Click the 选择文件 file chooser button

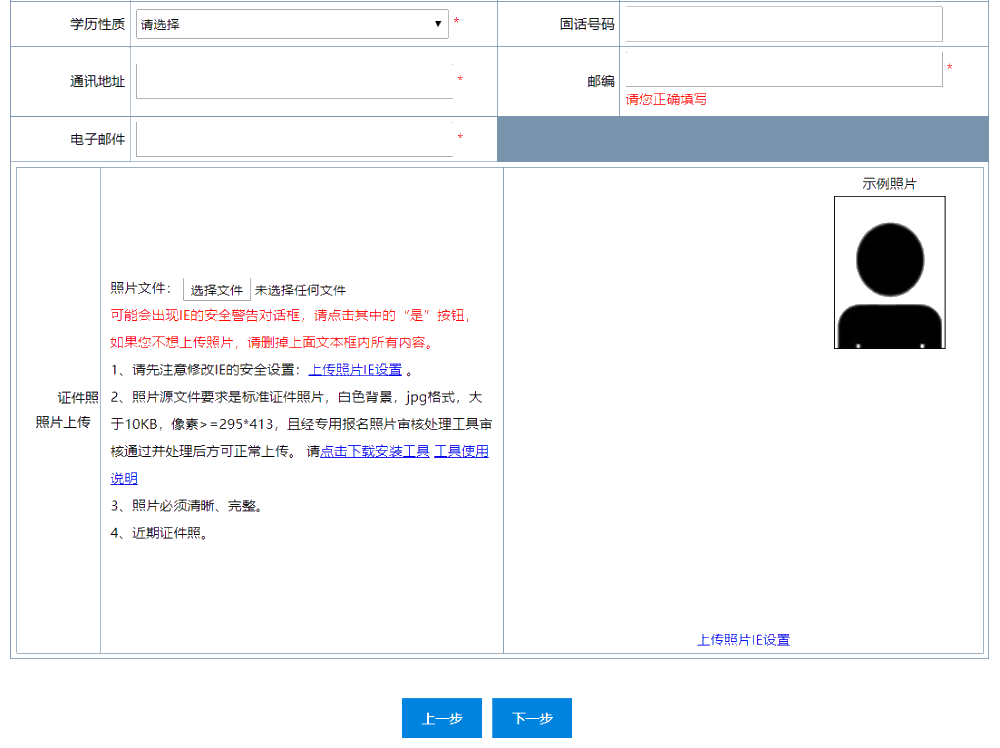(218, 288)
